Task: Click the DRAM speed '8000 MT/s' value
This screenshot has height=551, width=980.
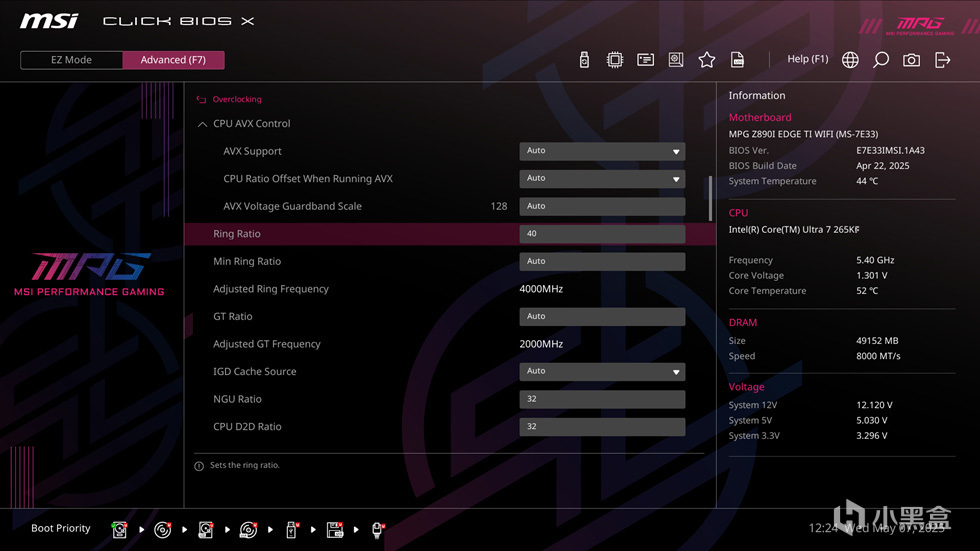Action: (878, 357)
